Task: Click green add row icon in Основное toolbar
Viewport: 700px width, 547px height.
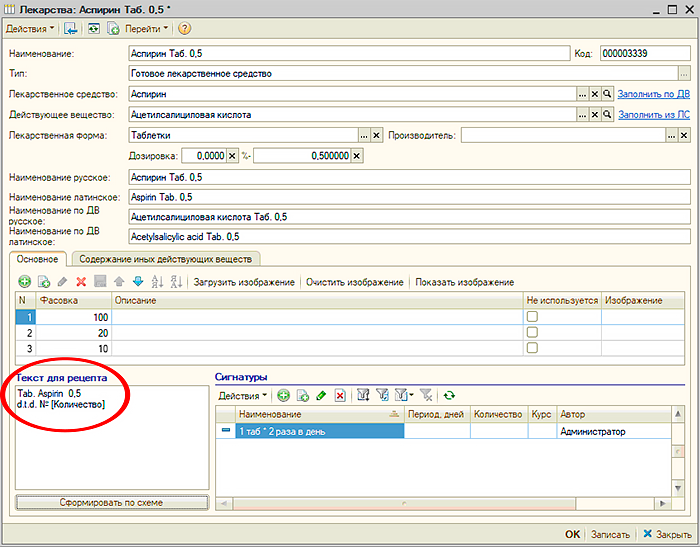Action: click(25, 283)
